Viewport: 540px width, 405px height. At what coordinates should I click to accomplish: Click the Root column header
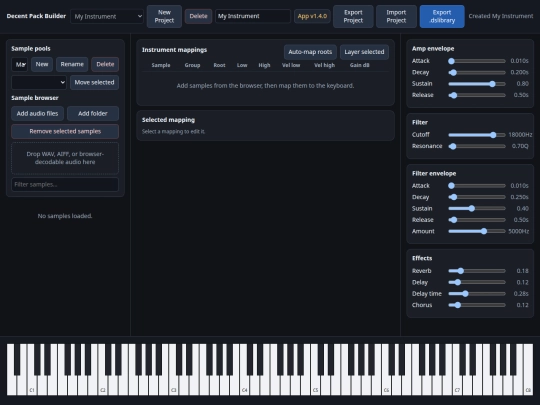coord(219,65)
